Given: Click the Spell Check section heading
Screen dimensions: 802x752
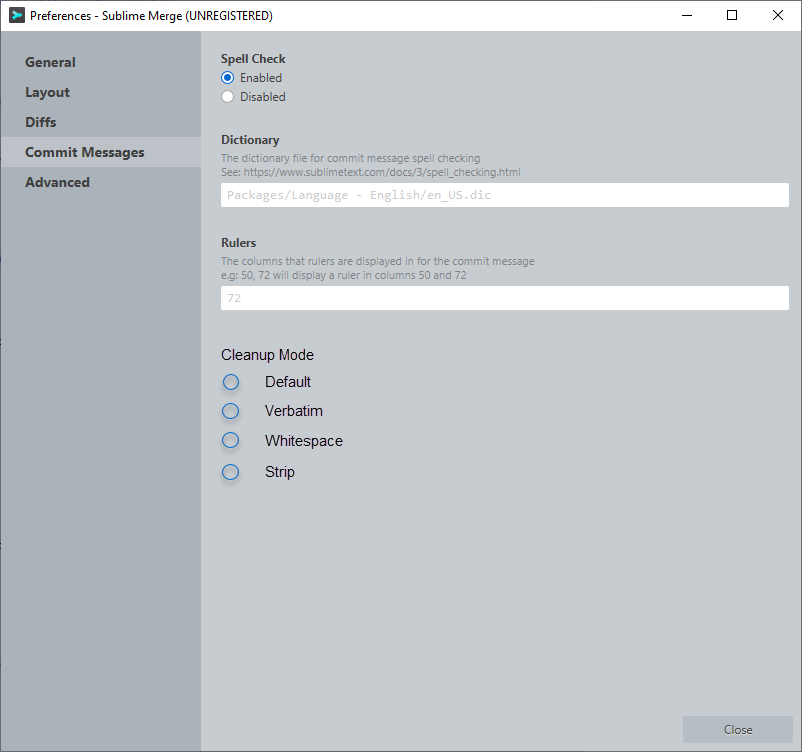Looking at the screenshot, I should [252, 58].
